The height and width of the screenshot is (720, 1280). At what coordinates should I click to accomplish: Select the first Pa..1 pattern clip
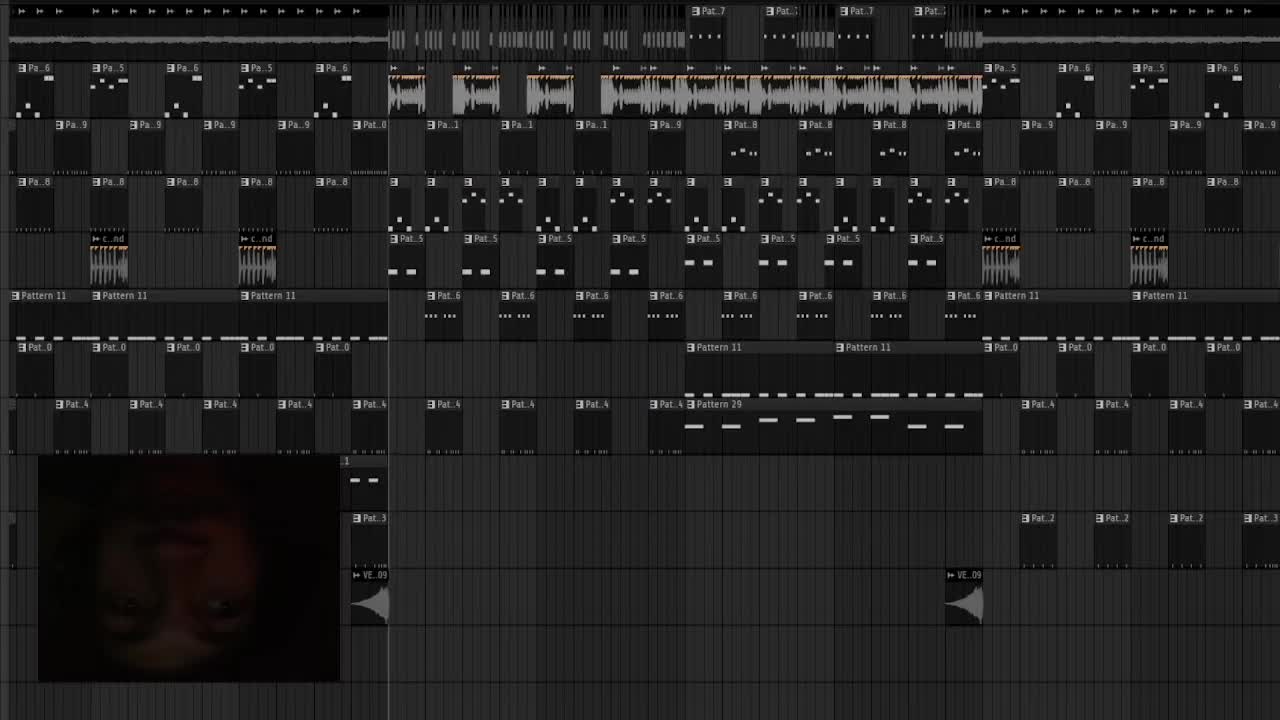pos(444,146)
